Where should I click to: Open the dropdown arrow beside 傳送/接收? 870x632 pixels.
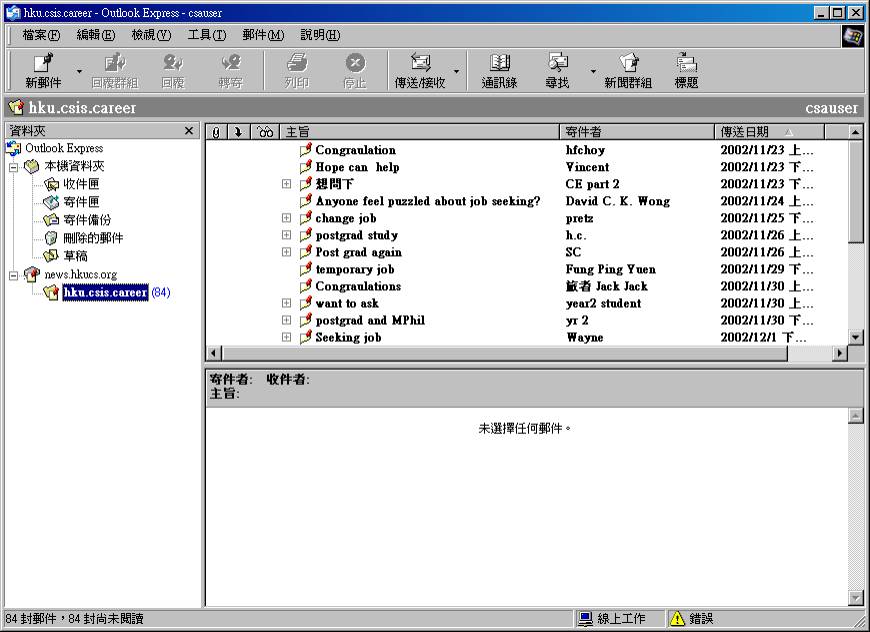point(456,72)
